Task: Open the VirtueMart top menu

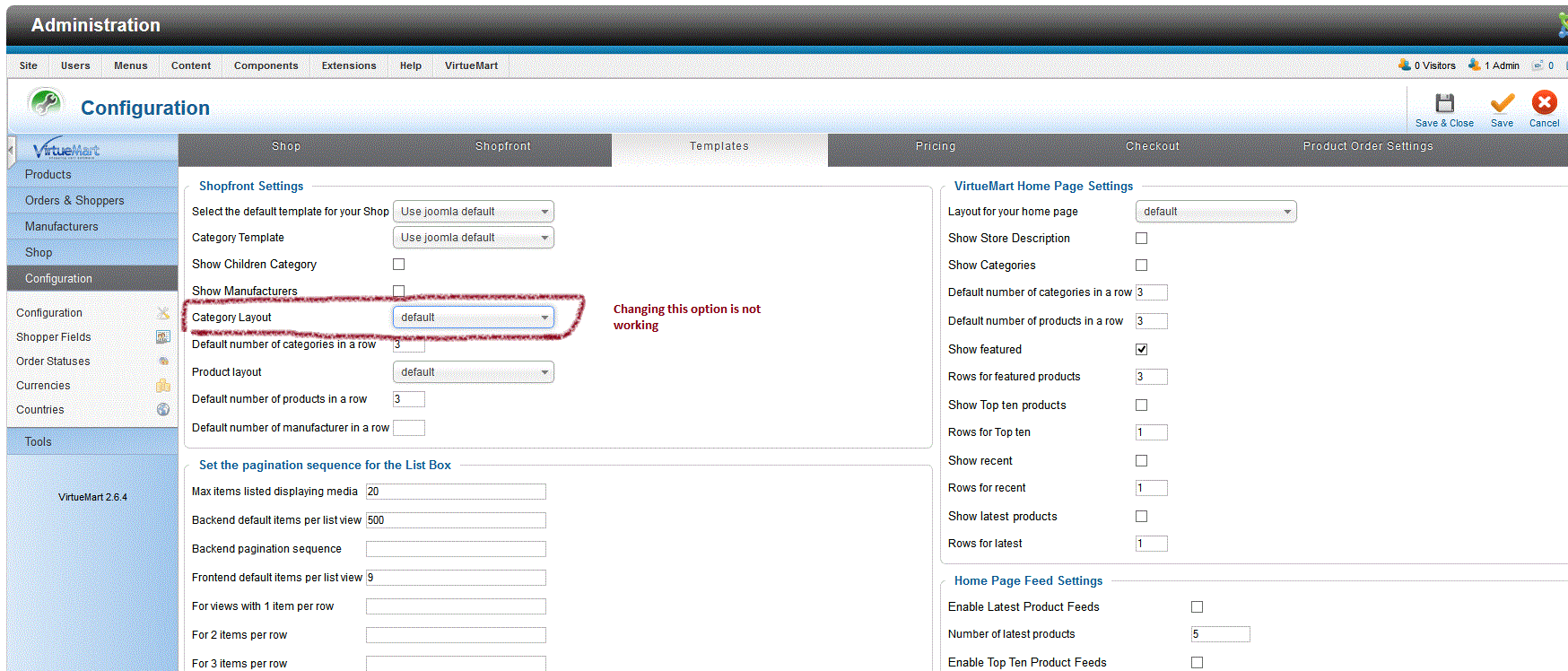Action: [x=472, y=65]
